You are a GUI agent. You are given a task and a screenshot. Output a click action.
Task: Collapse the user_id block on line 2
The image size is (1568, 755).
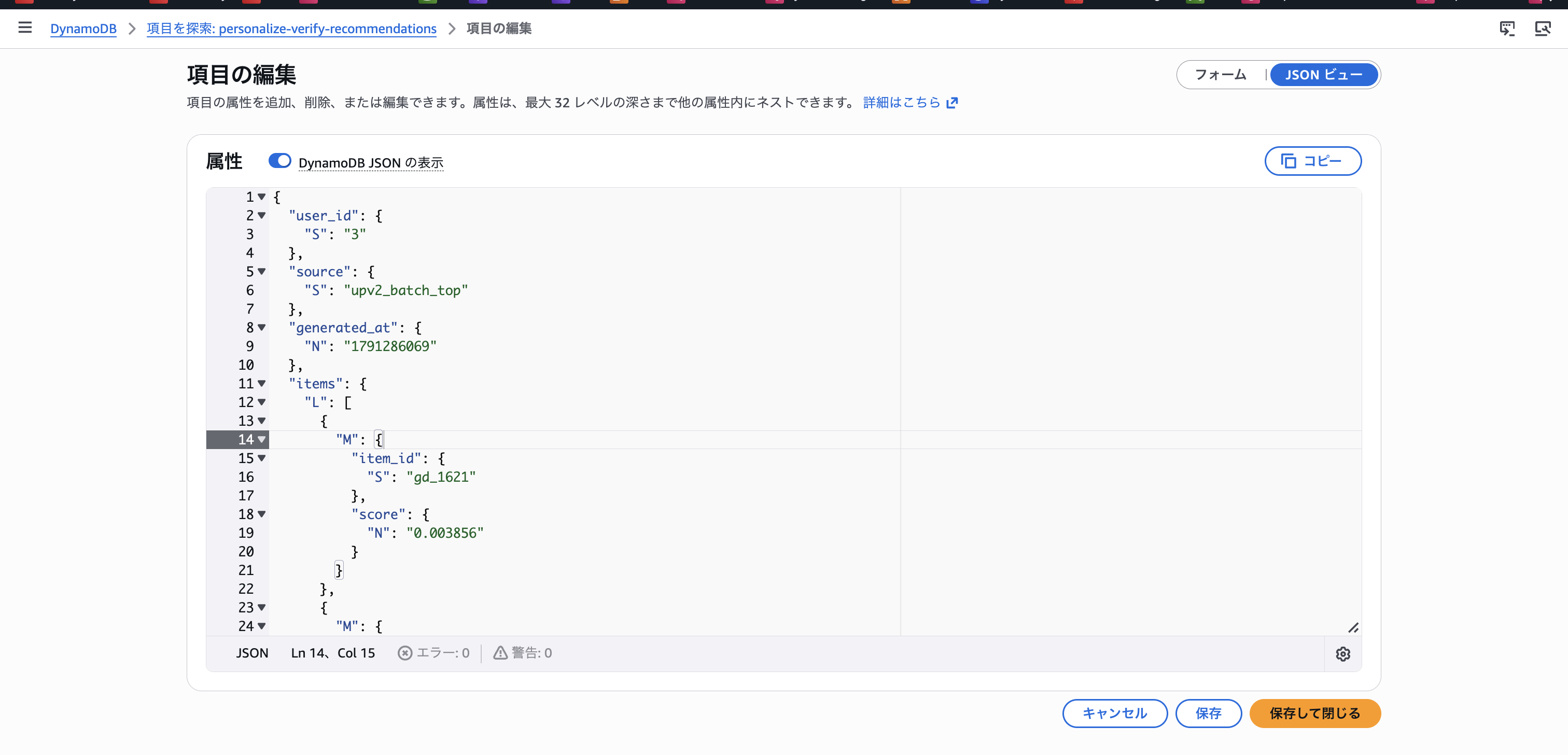coord(262,216)
